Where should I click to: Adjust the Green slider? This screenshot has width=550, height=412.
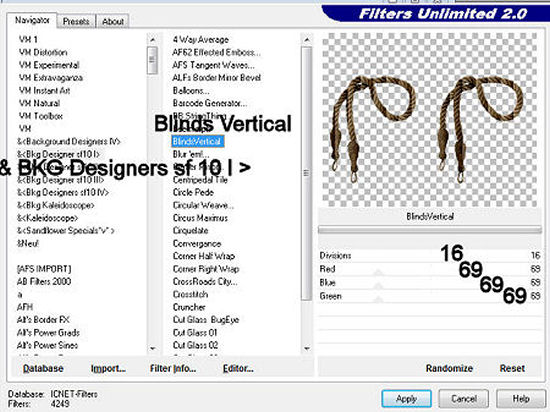378,299
